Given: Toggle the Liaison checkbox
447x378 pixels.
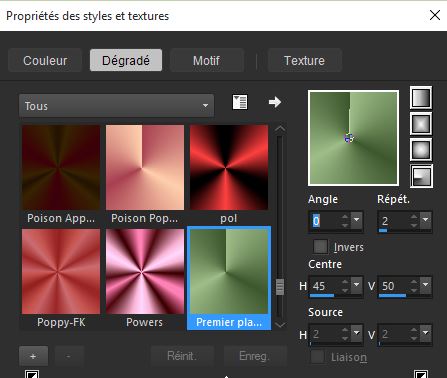Looking at the screenshot, I should [317, 357].
